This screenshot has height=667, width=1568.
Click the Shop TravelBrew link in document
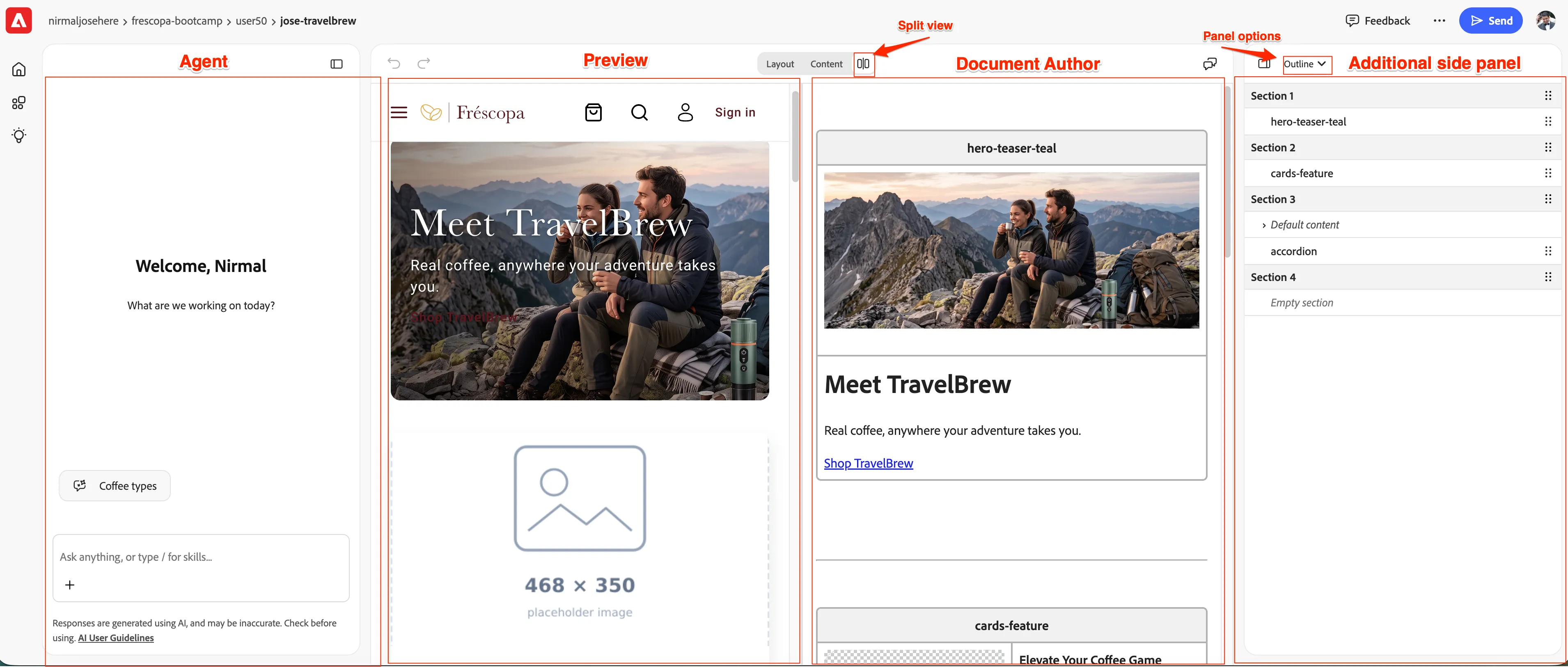pyautogui.click(x=868, y=463)
